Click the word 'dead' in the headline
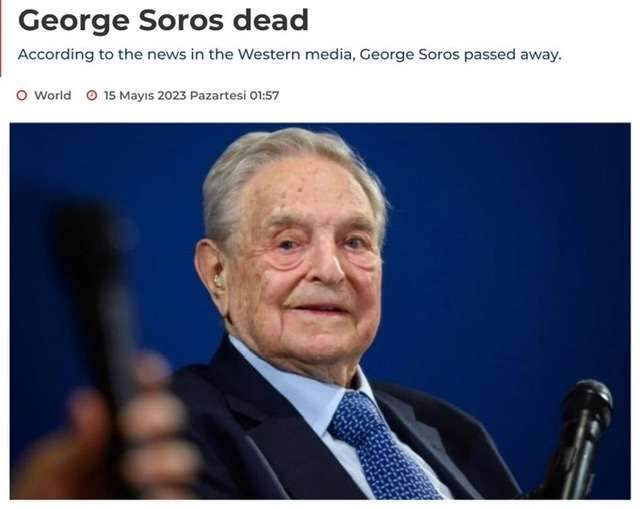 pyautogui.click(x=271, y=20)
